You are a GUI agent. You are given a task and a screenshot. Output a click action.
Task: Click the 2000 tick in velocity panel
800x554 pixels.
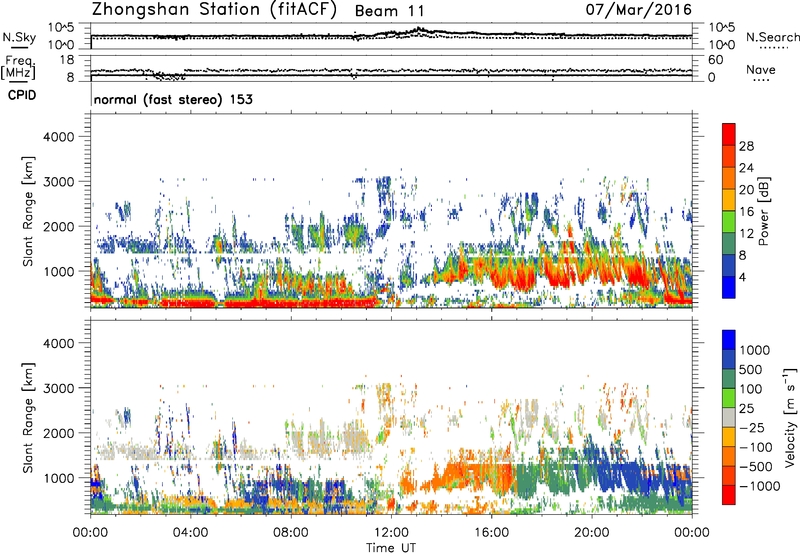point(58,433)
